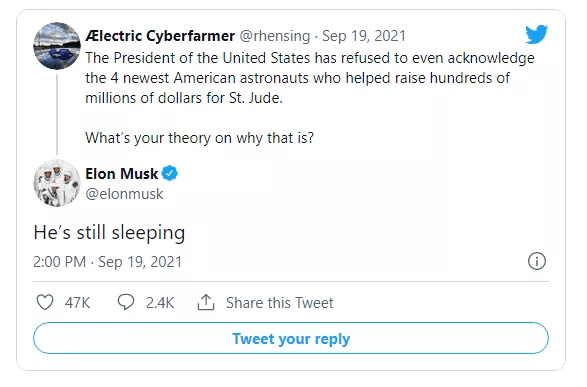Like the tweet with the heart icon

tap(45, 302)
